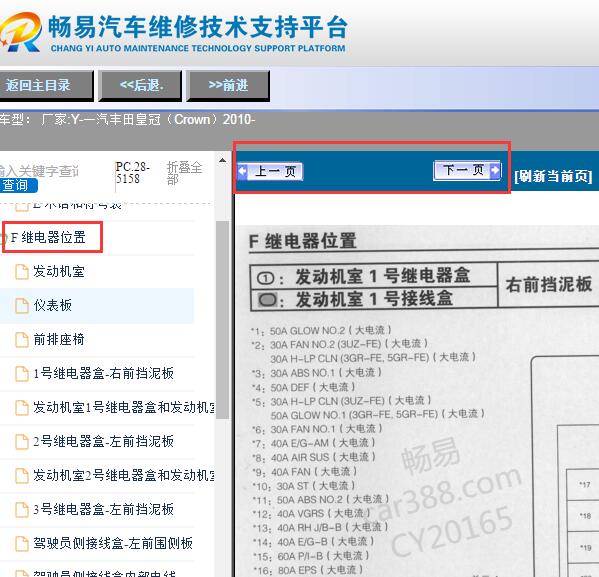The image size is (599, 577).
Task: Click the right arrow icon on 下一页
Action: pos(495,170)
